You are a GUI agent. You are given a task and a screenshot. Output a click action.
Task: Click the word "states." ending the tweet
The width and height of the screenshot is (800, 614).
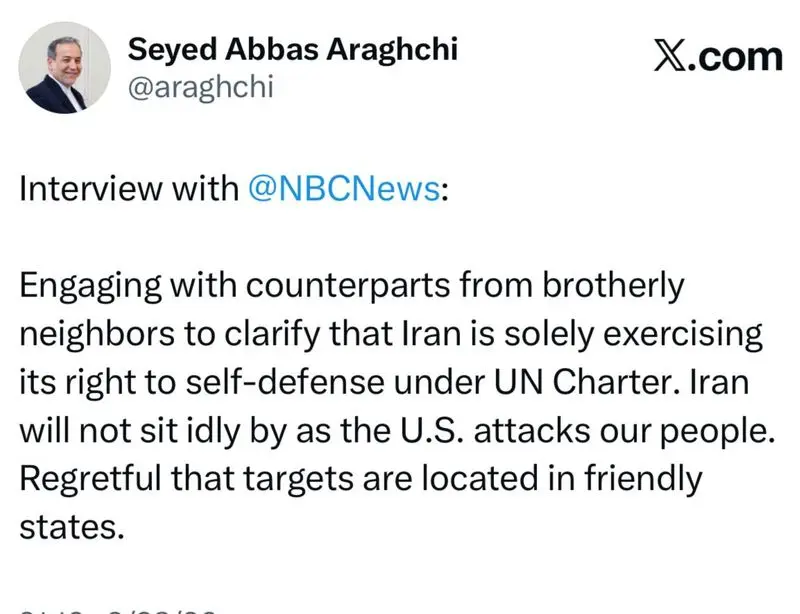(72, 527)
